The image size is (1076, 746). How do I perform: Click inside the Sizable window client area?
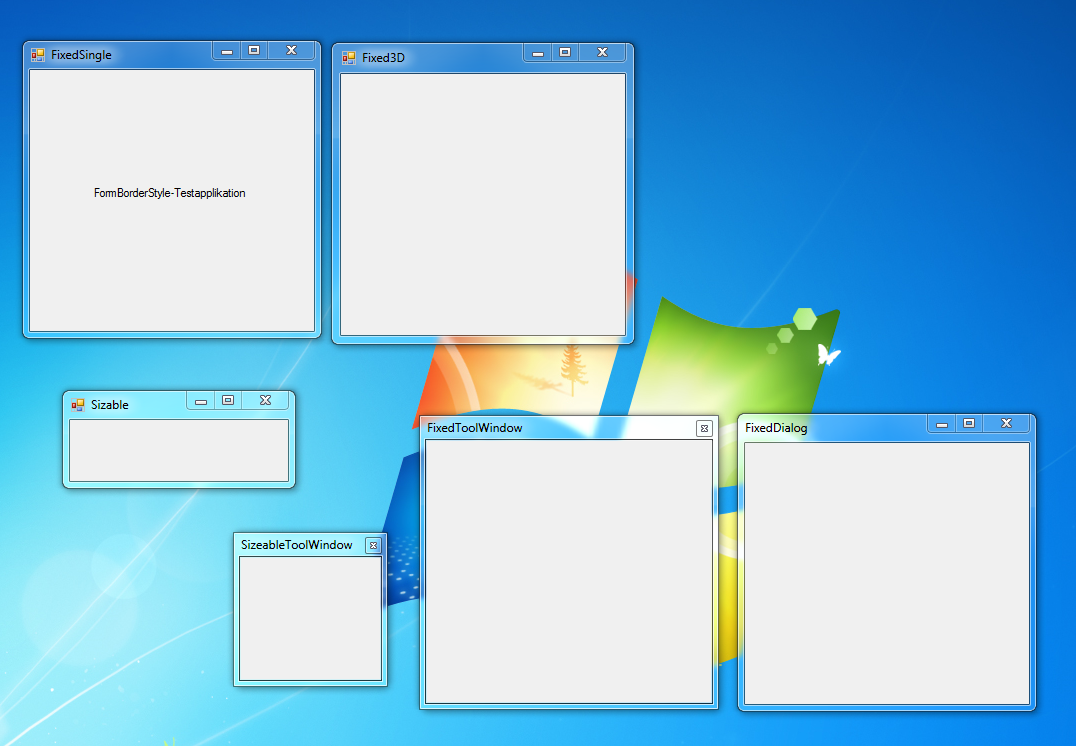coord(179,451)
